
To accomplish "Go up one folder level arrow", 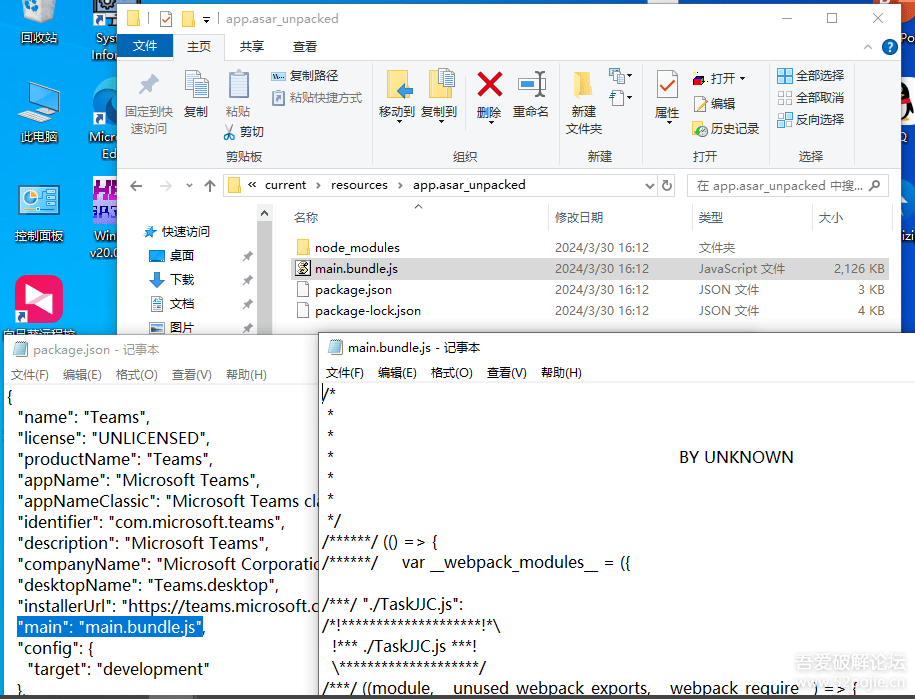I will [x=210, y=186].
